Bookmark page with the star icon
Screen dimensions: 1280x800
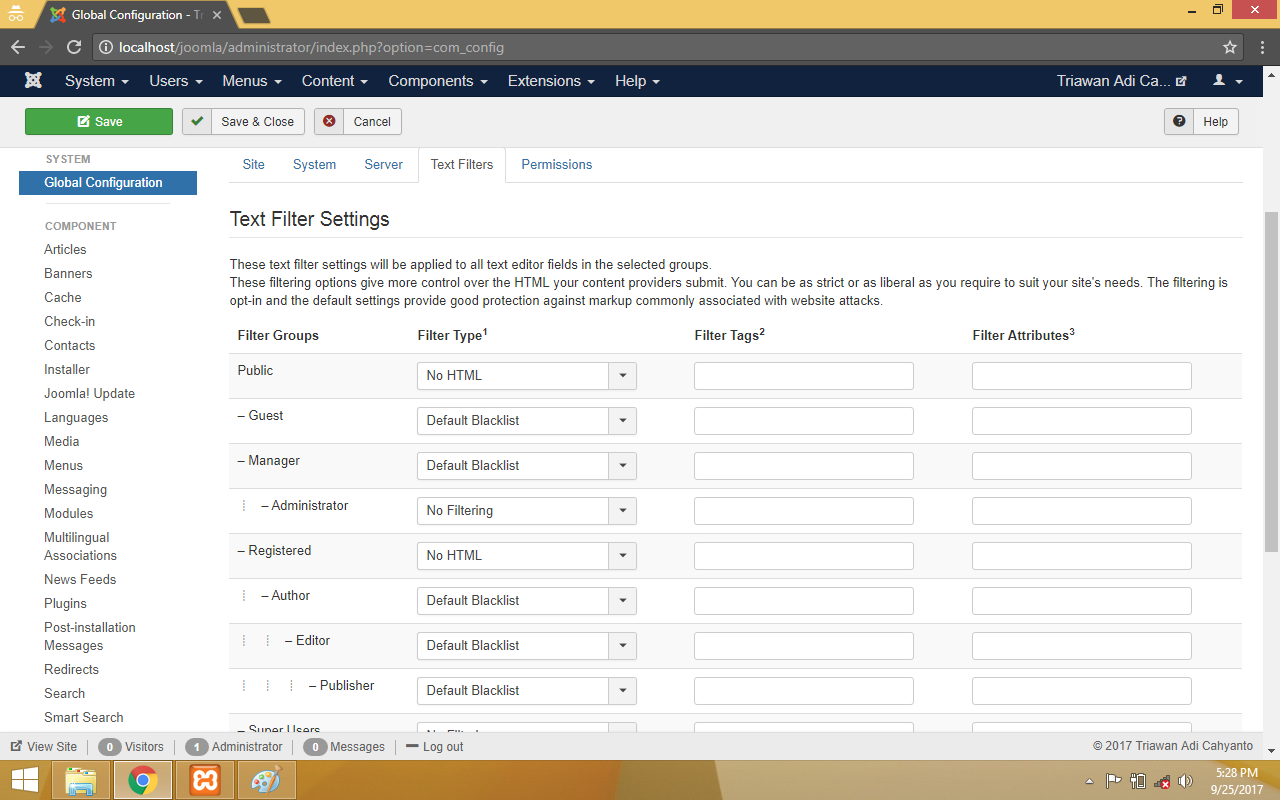click(1230, 47)
